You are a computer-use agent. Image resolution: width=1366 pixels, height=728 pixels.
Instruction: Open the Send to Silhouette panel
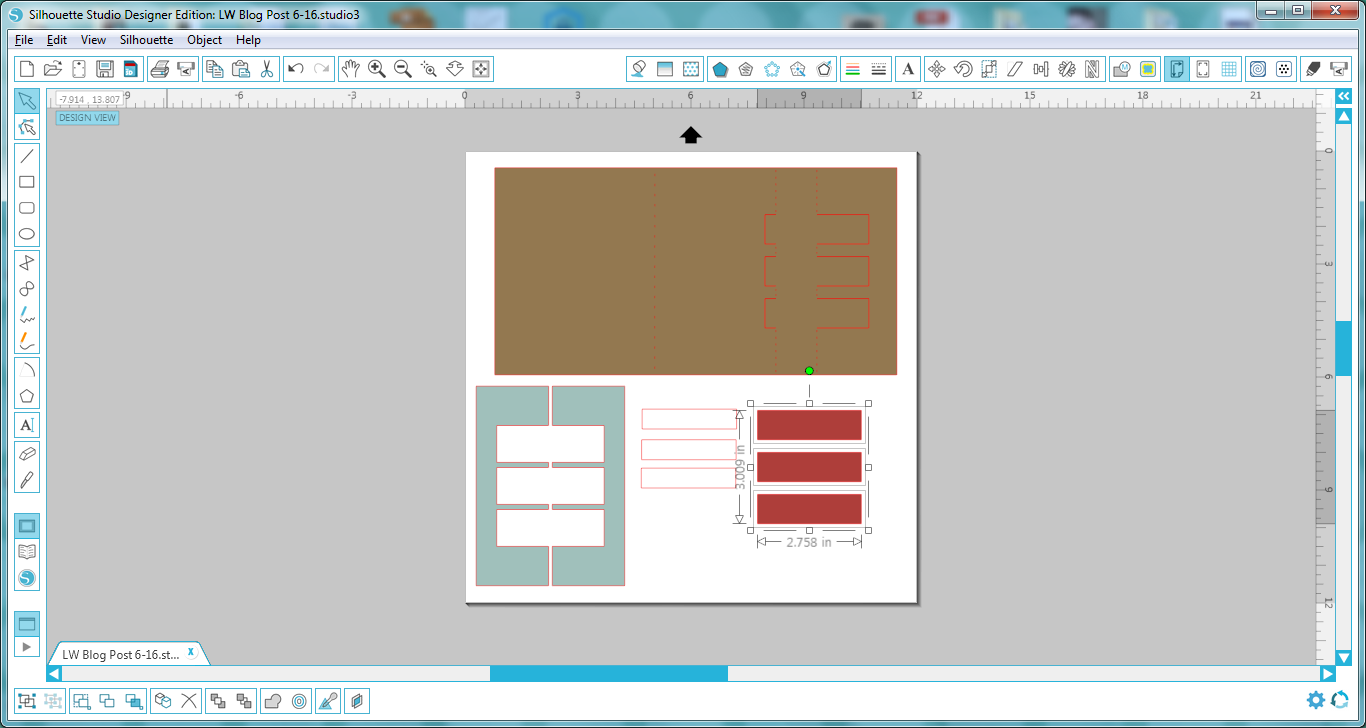(x=1341, y=69)
